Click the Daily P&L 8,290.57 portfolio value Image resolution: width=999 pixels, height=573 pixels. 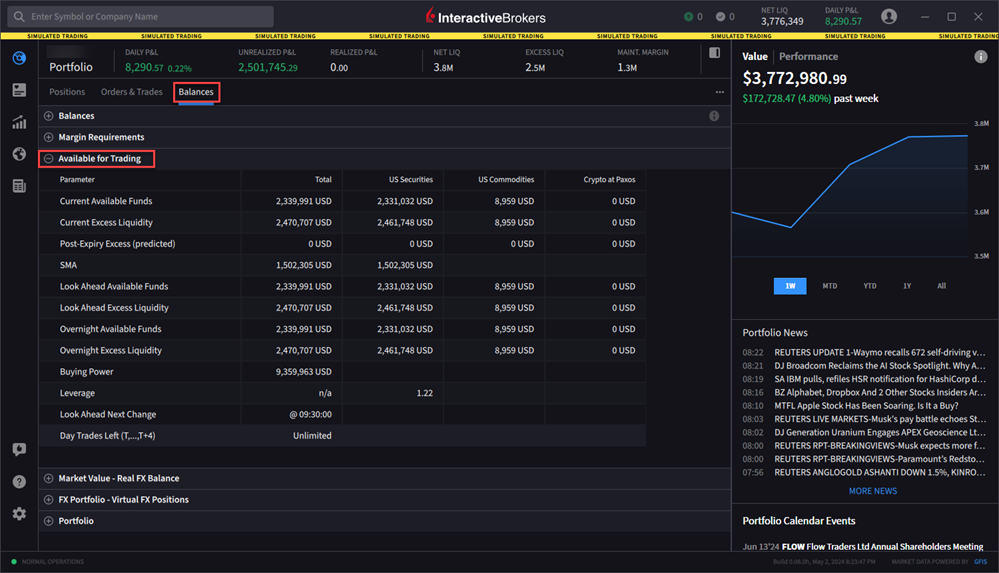144,67
